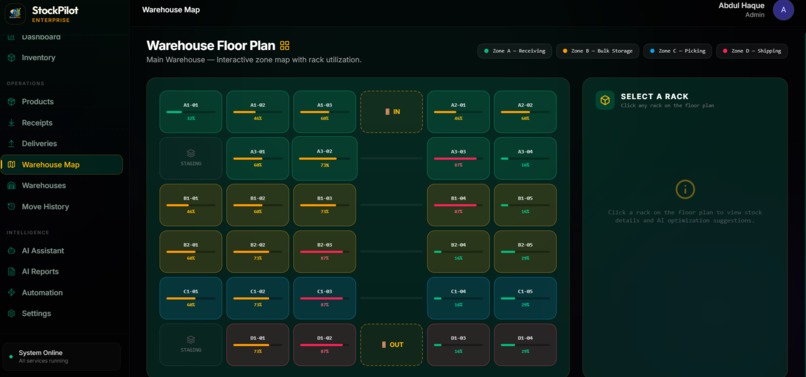Click the Abdul Haque user name
Viewport: 806px width, 377px height.
pyautogui.click(x=741, y=6)
